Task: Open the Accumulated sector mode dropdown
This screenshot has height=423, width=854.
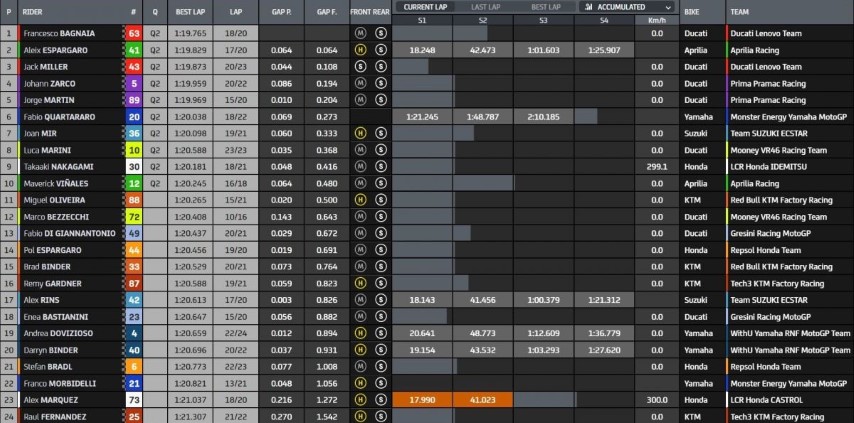Action: coord(626,6)
